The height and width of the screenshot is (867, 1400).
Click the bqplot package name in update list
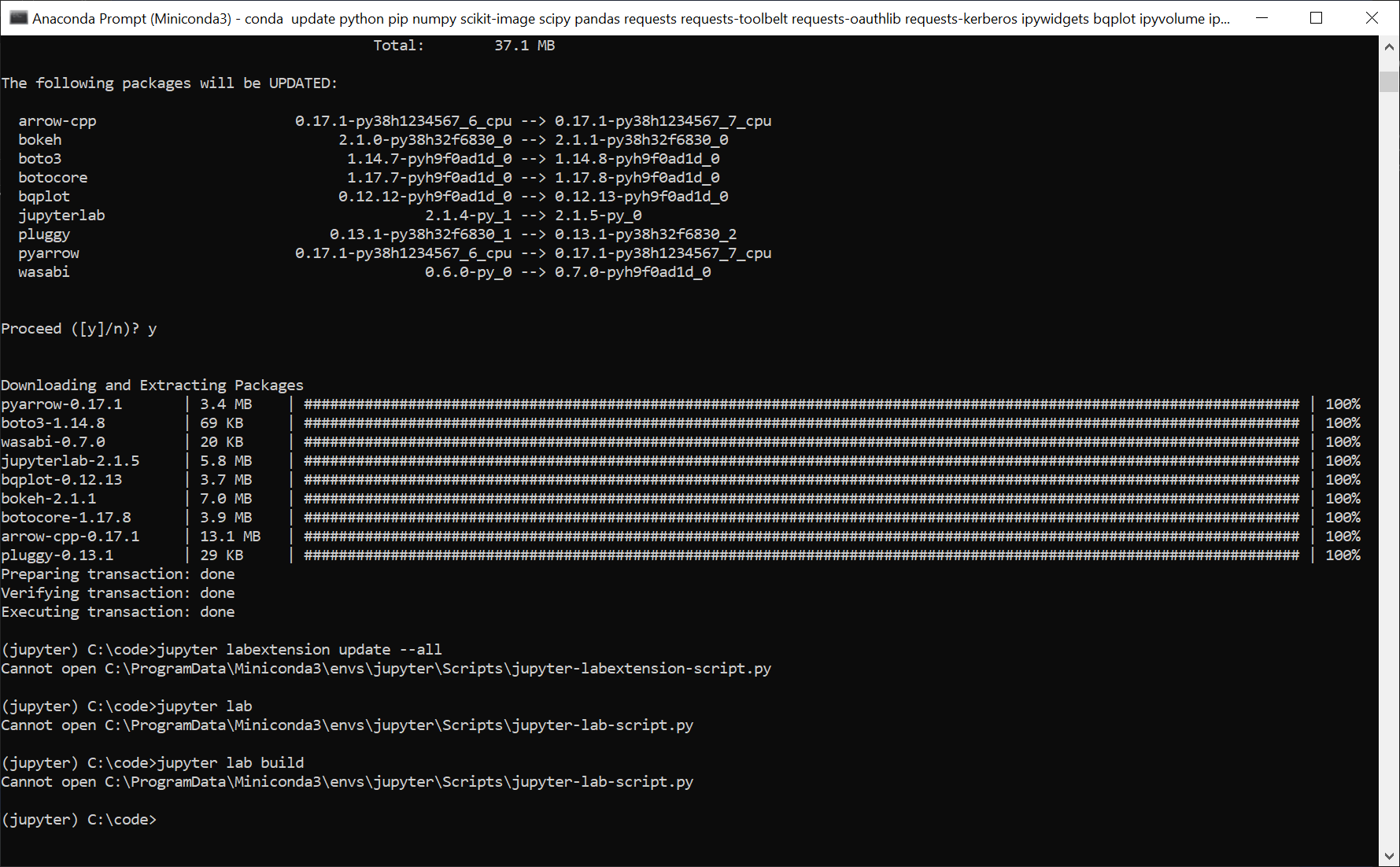(43, 196)
